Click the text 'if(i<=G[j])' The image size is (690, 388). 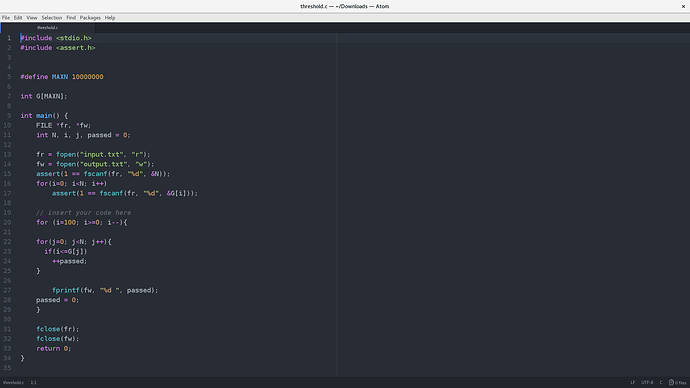(x=66, y=251)
